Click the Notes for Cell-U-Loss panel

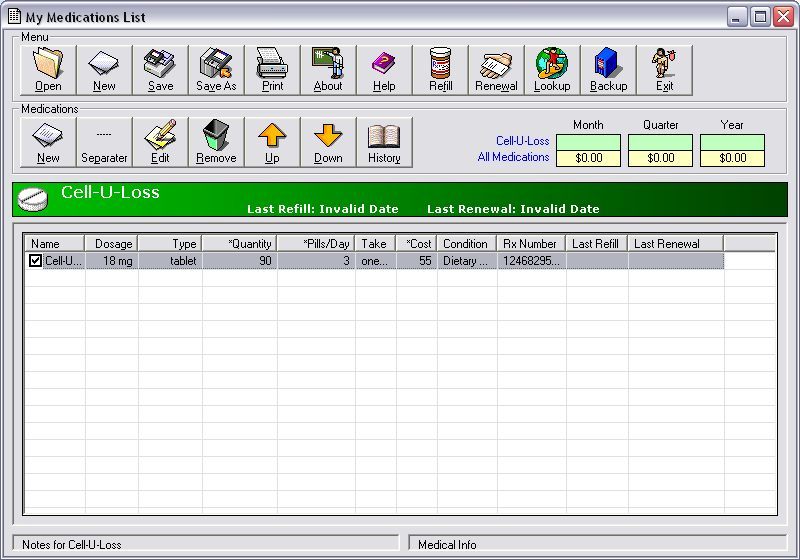(206, 544)
